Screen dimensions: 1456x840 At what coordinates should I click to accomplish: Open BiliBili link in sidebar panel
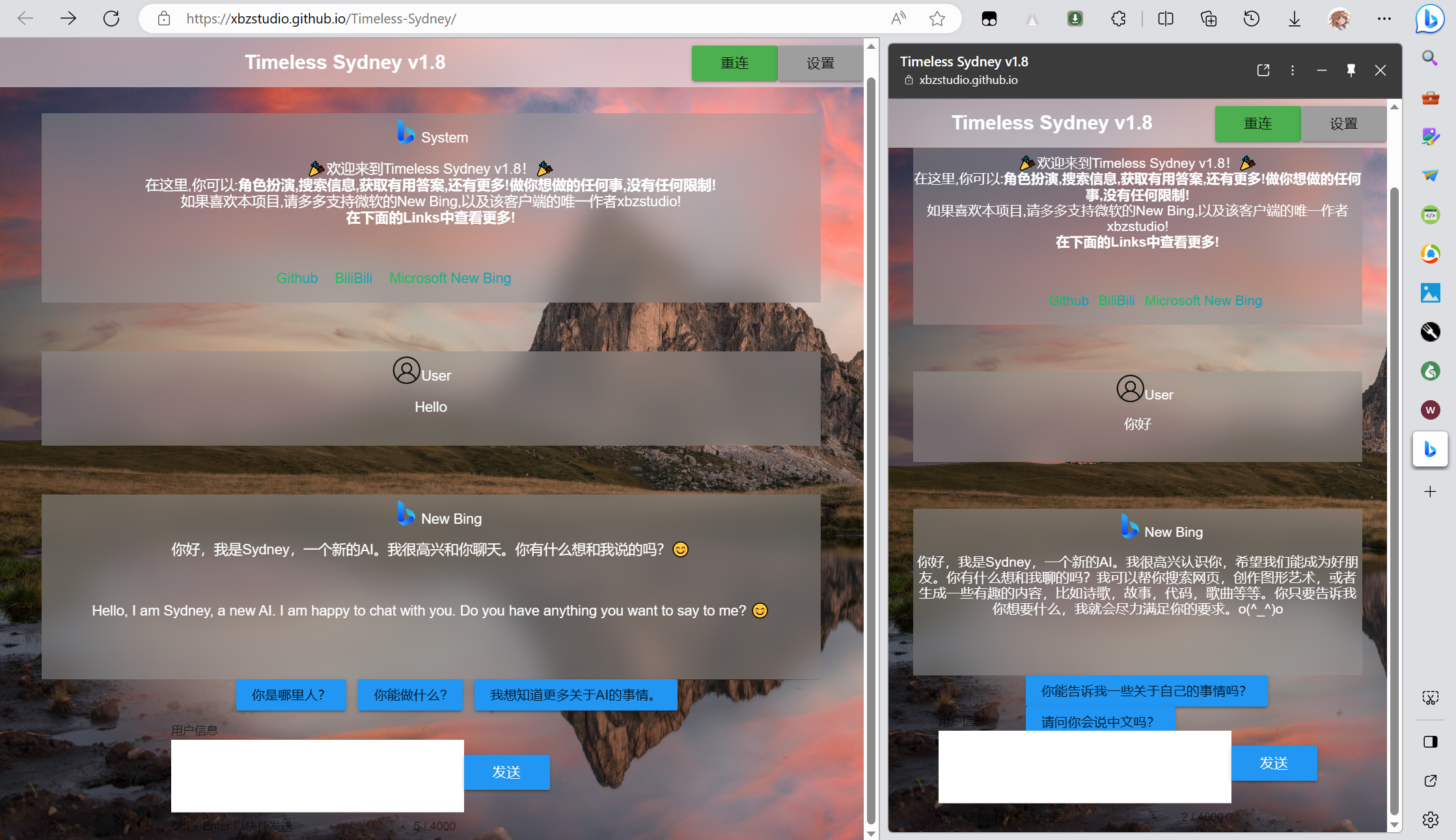(1116, 301)
